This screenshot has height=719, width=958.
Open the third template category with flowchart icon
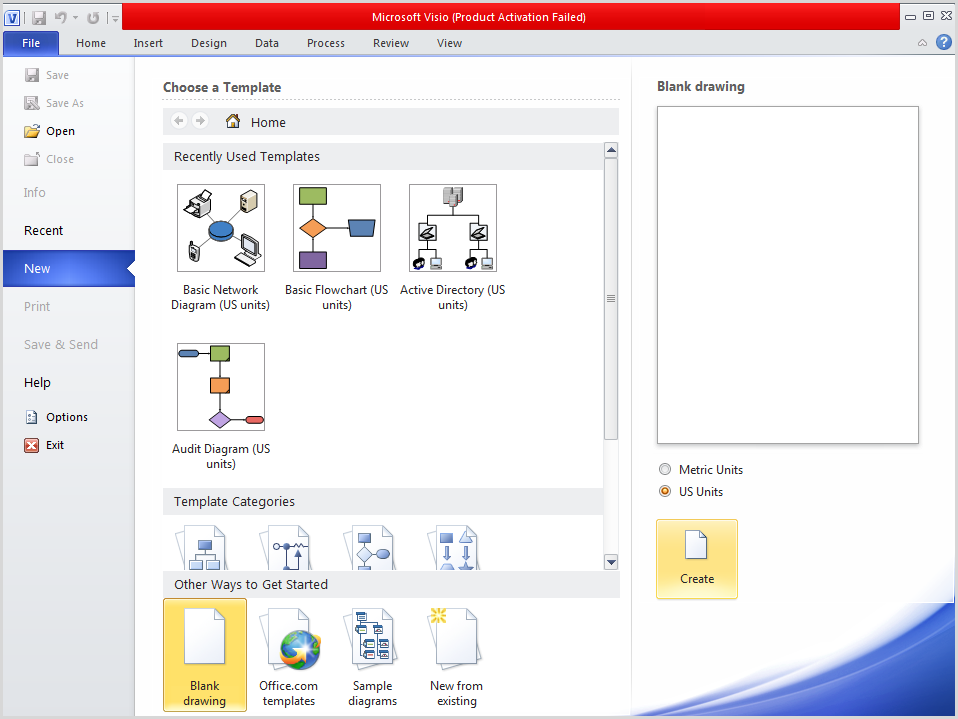click(372, 548)
